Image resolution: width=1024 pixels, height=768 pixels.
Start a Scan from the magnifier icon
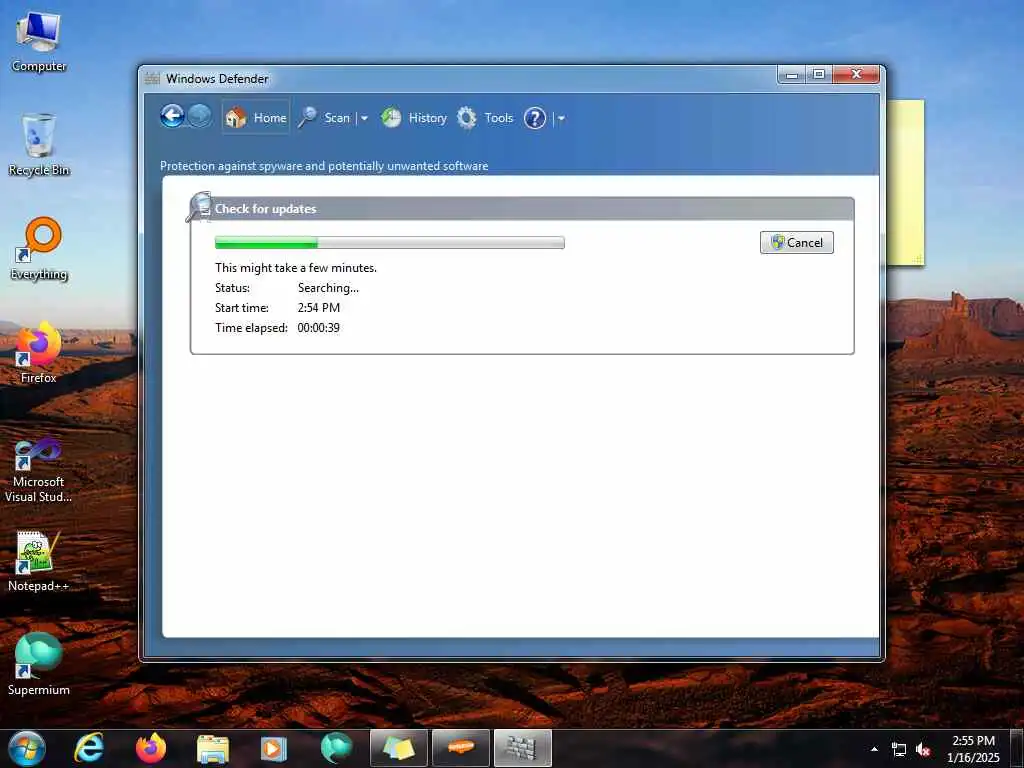pyautogui.click(x=308, y=118)
